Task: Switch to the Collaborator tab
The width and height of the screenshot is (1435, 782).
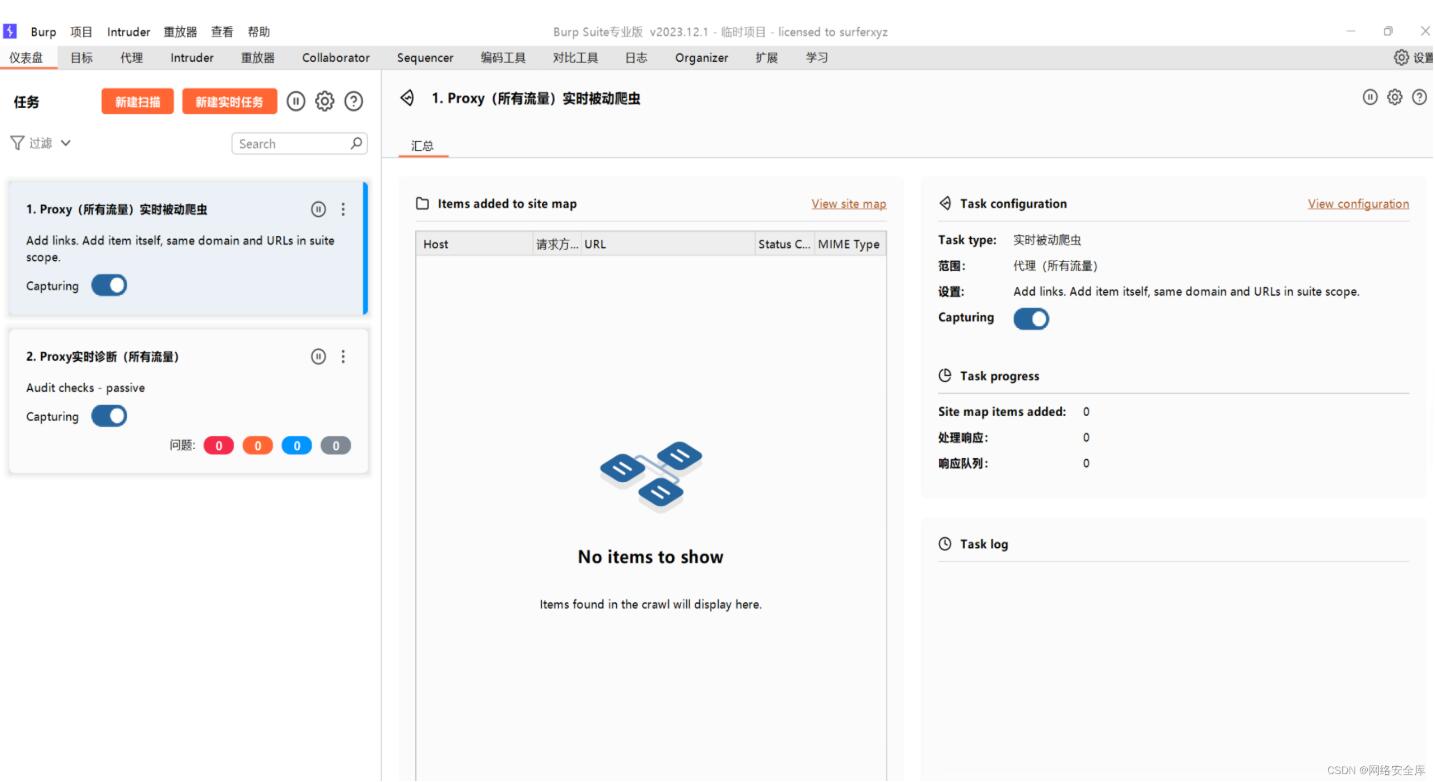Action: click(336, 58)
